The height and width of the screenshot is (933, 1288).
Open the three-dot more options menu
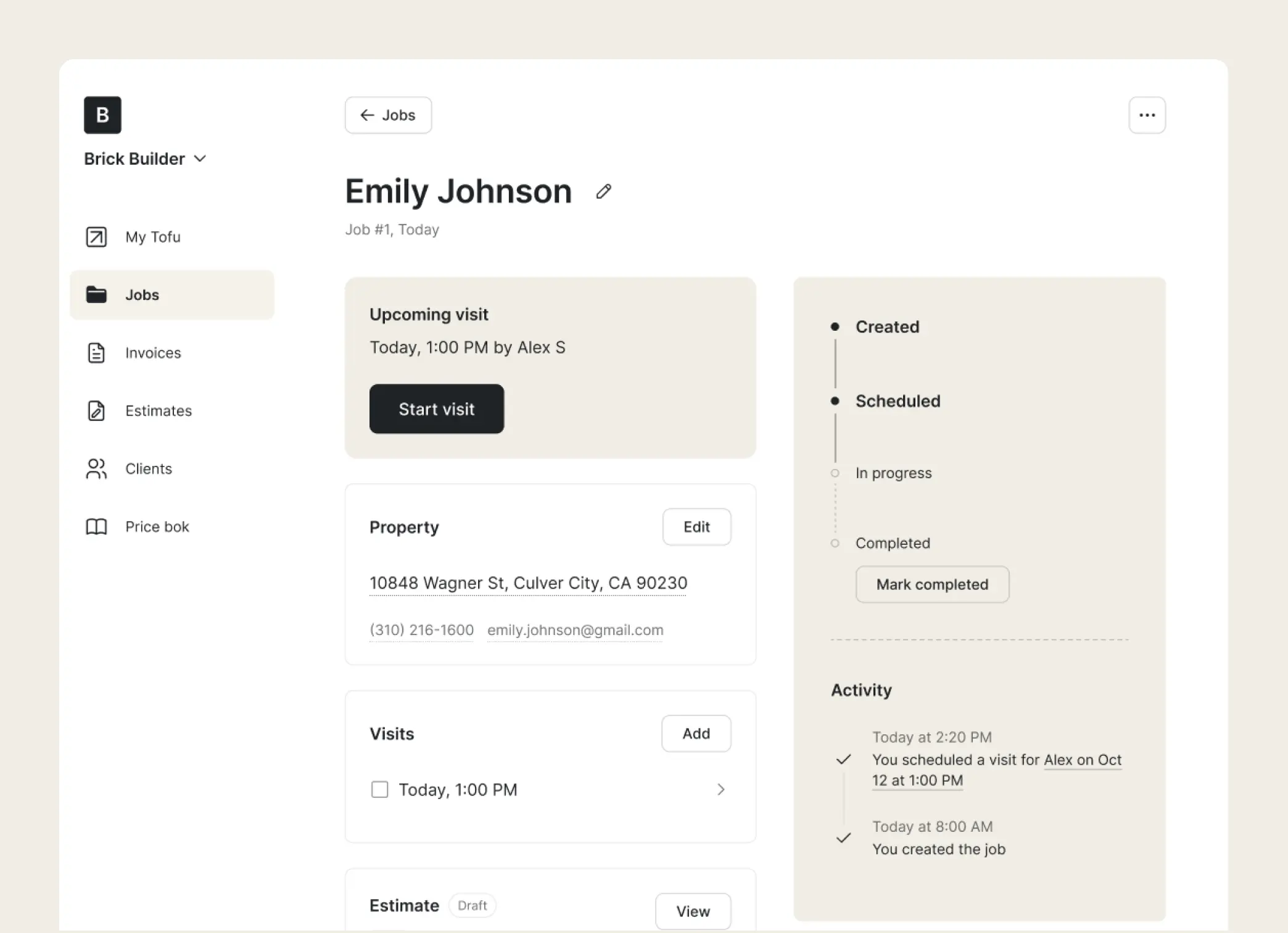1147,115
